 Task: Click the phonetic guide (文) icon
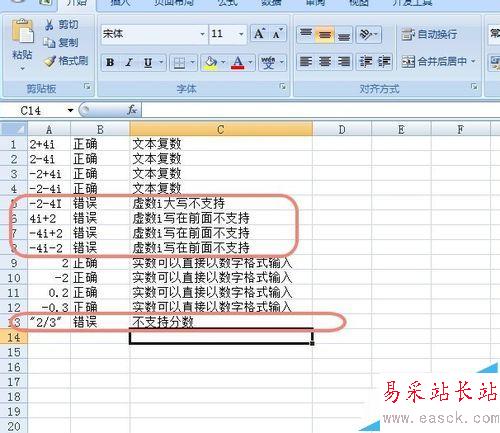click(268, 62)
